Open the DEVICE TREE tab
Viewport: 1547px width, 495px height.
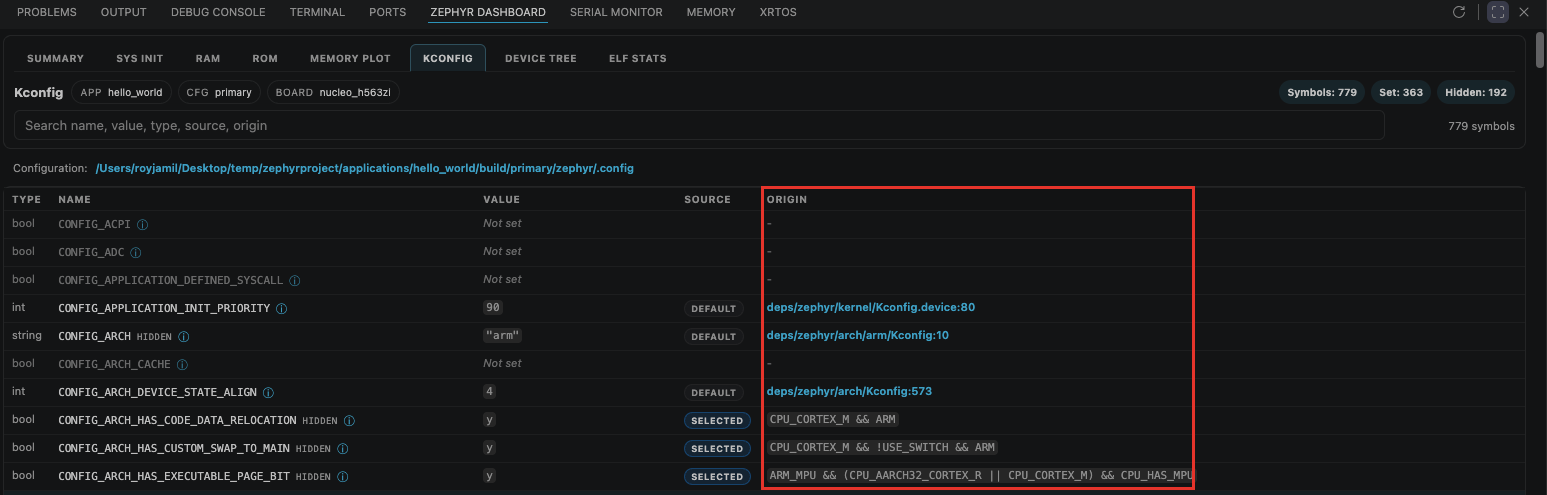(x=541, y=58)
